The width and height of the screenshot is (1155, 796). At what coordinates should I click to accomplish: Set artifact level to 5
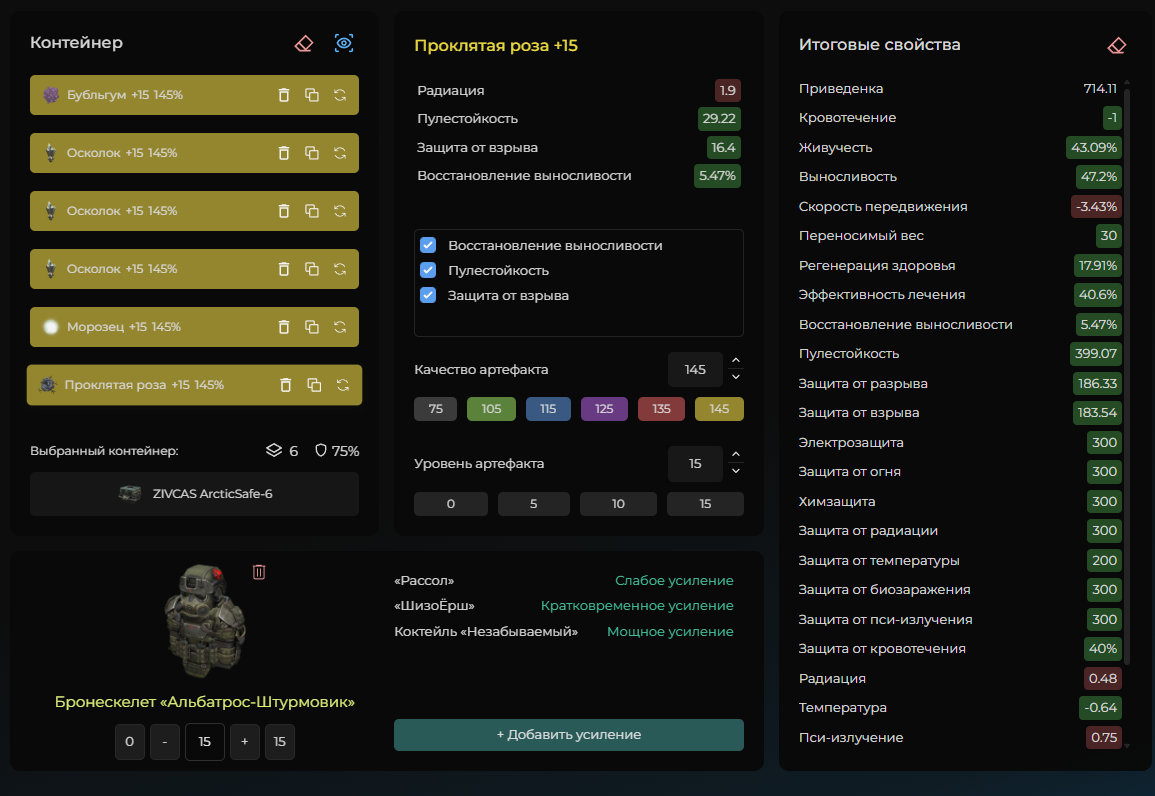[x=533, y=504]
